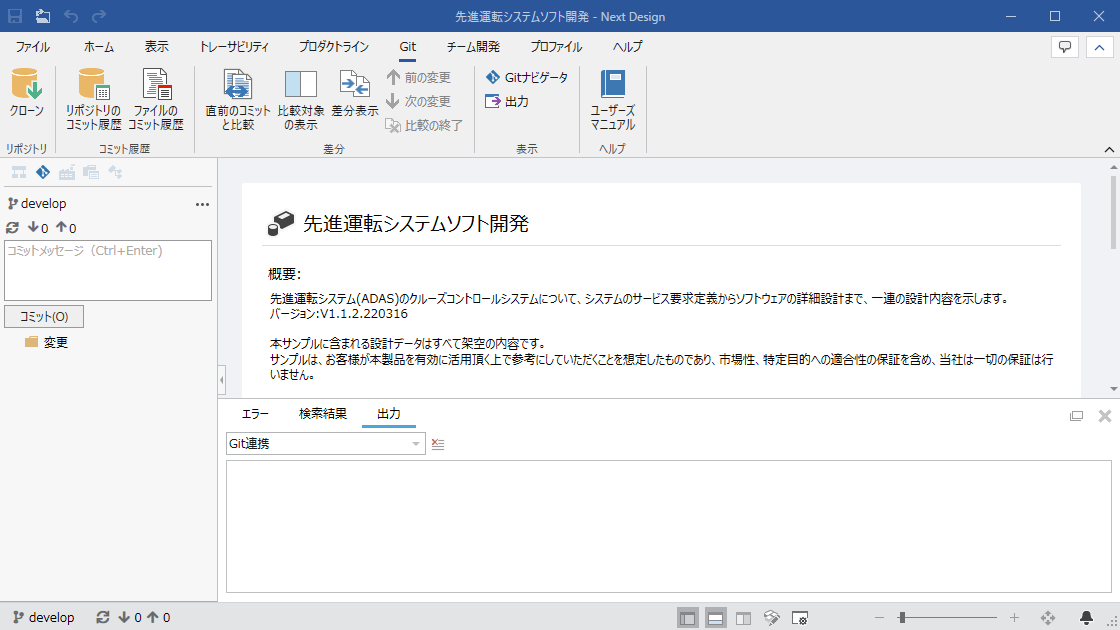Click the zoom slider handle
Screen dimensions: 1120x630
tap(902, 617)
